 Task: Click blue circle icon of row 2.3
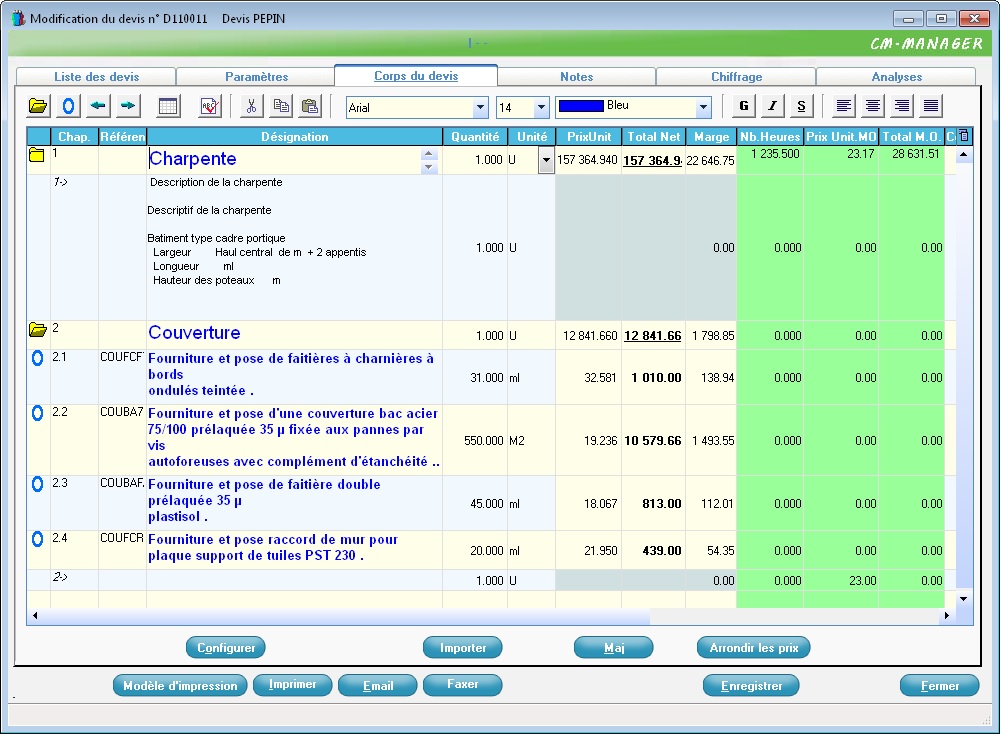coord(38,484)
